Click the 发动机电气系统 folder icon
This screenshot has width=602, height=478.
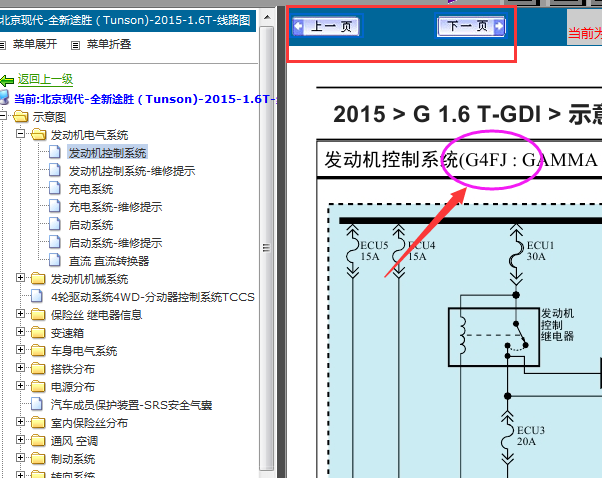pos(38,134)
